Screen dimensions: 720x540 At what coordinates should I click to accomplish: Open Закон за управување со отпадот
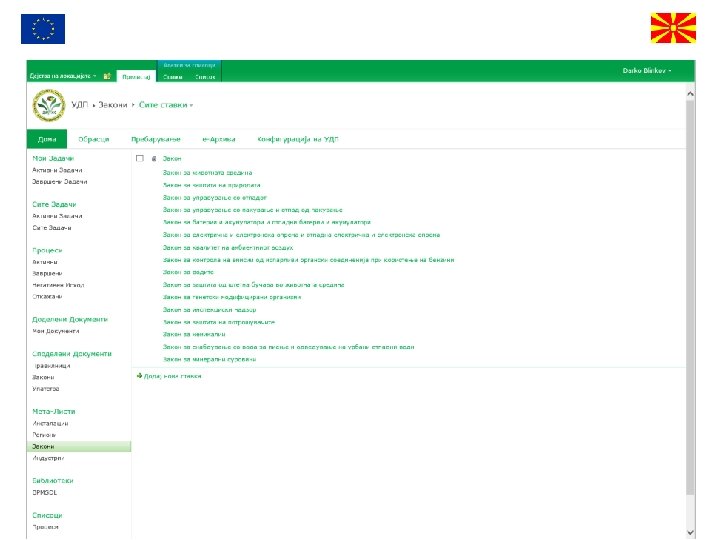(x=214, y=198)
